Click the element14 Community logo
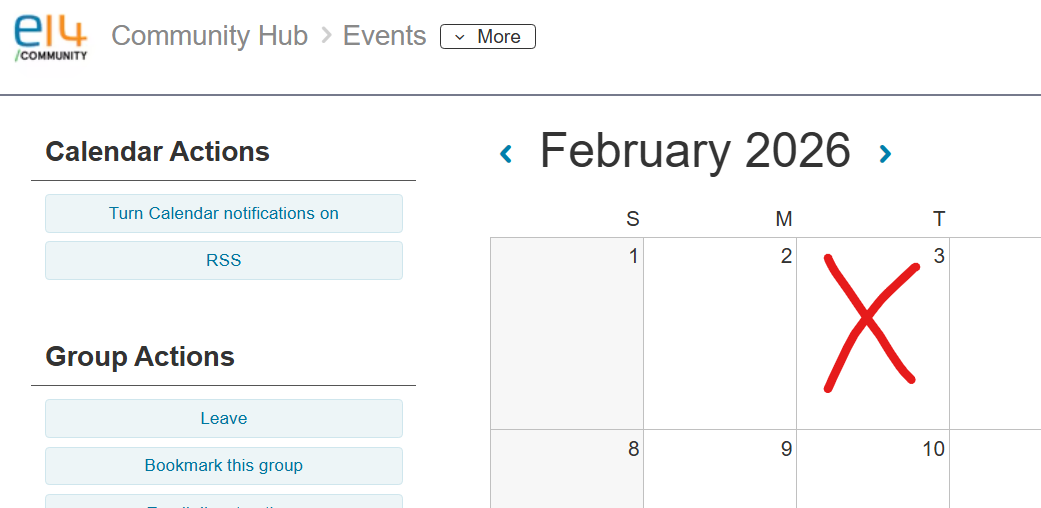Viewport: 1041px width, 508px height. 51,37
